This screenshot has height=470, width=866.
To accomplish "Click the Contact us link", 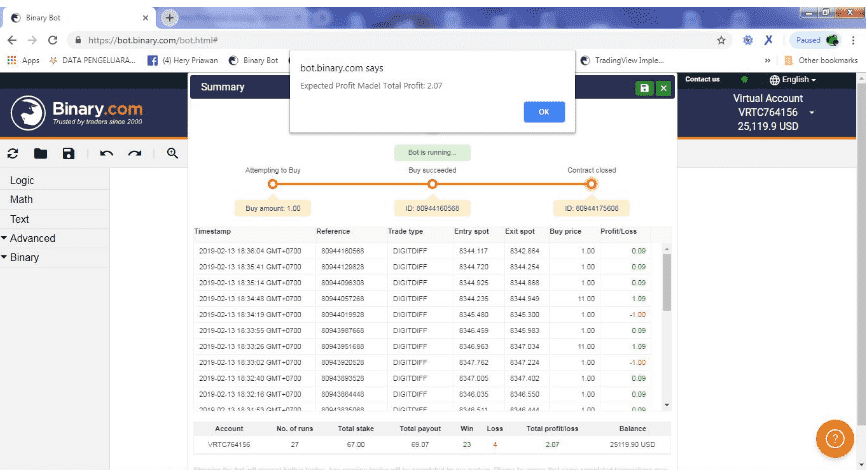I will (x=702, y=80).
